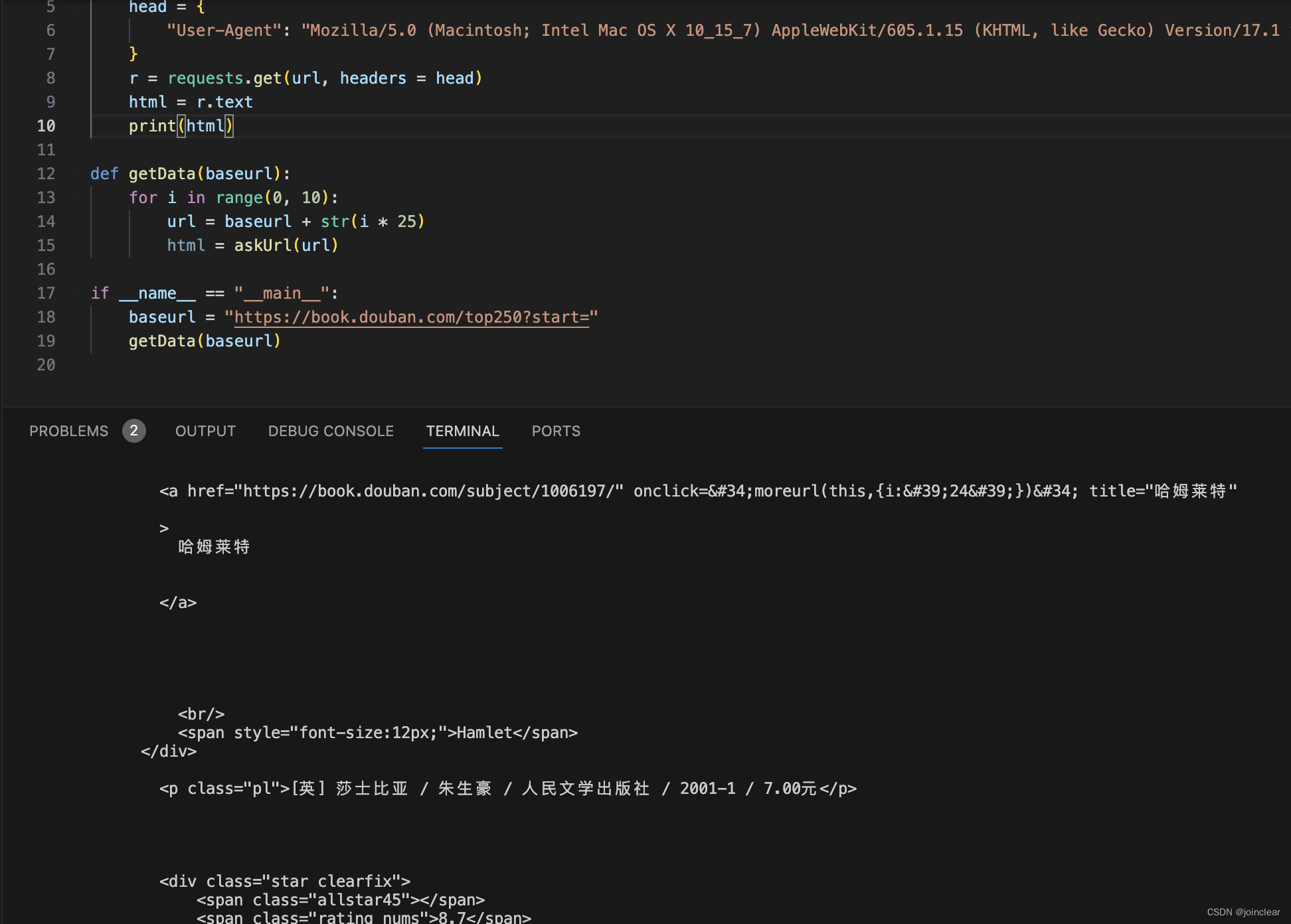Click line number 16 in the gutter
The image size is (1291, 924).
(x=46, y=269)
